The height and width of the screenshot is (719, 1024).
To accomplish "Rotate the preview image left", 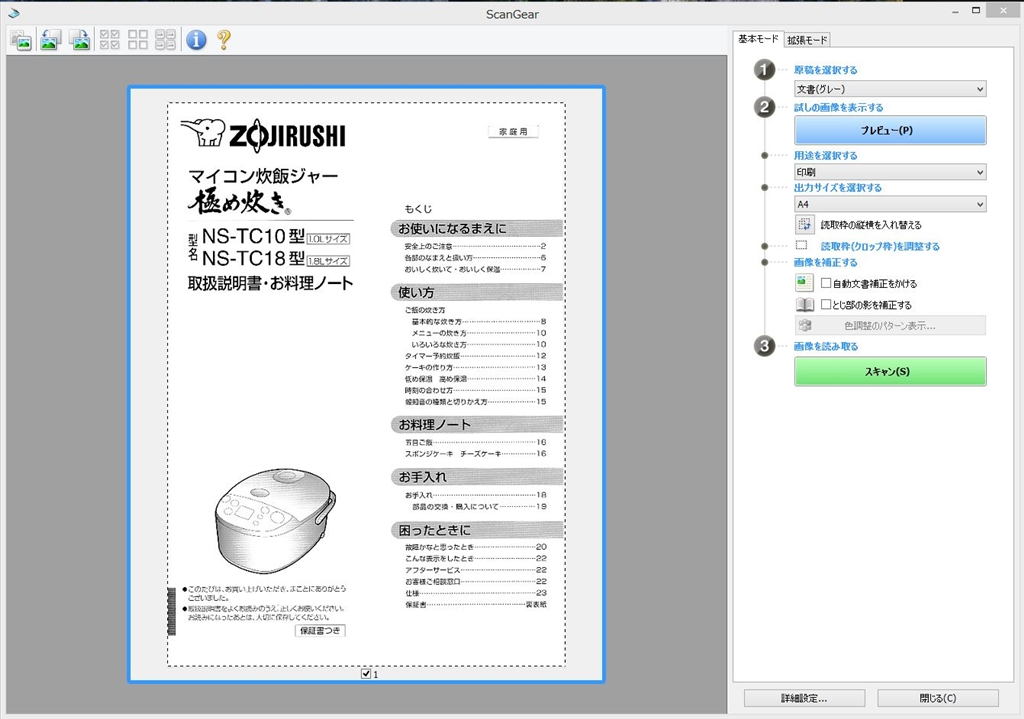I will pyautogui.click(x=50, y=40).
